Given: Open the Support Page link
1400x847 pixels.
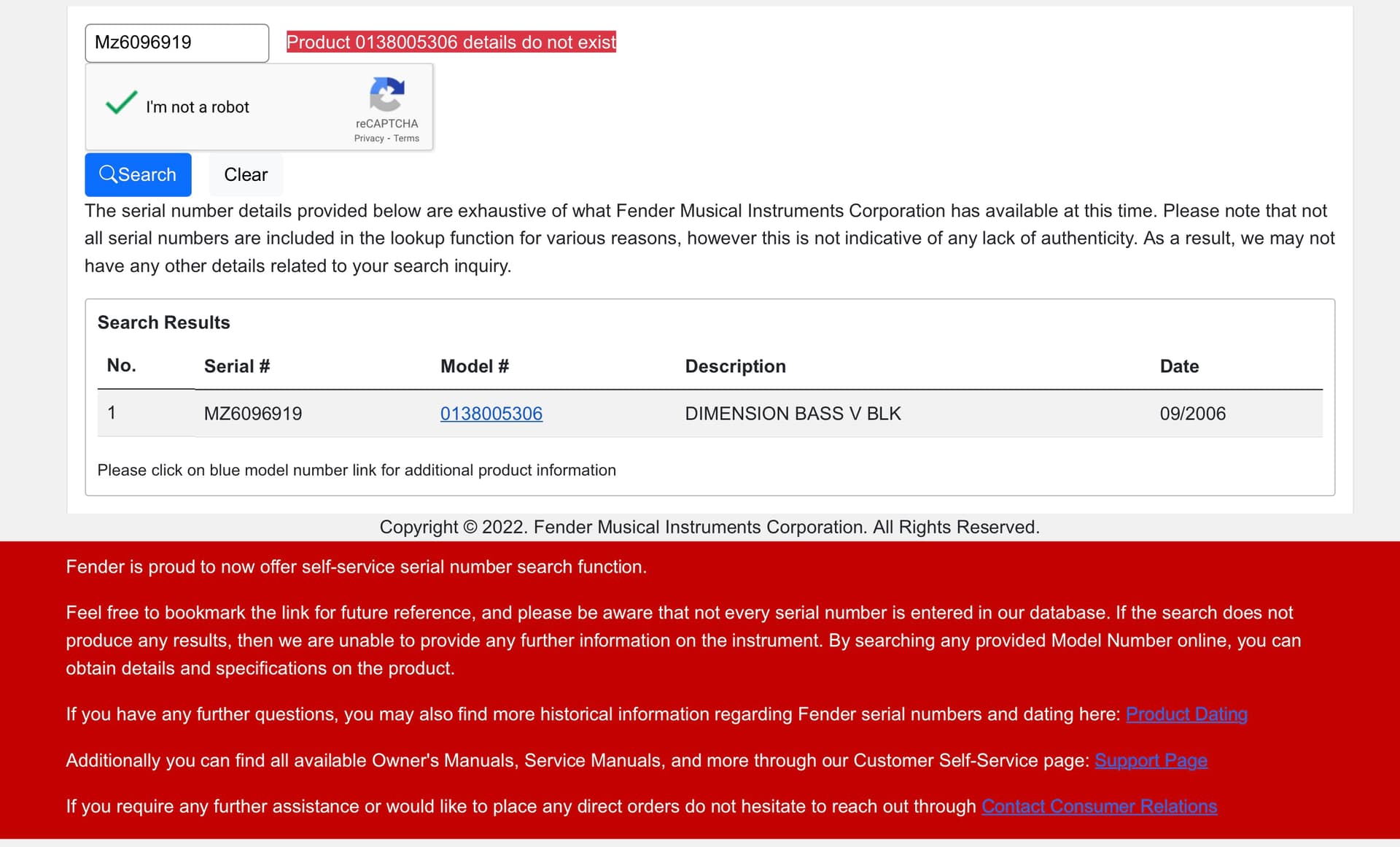Looking at the screenshot, I should (1150, 760).
